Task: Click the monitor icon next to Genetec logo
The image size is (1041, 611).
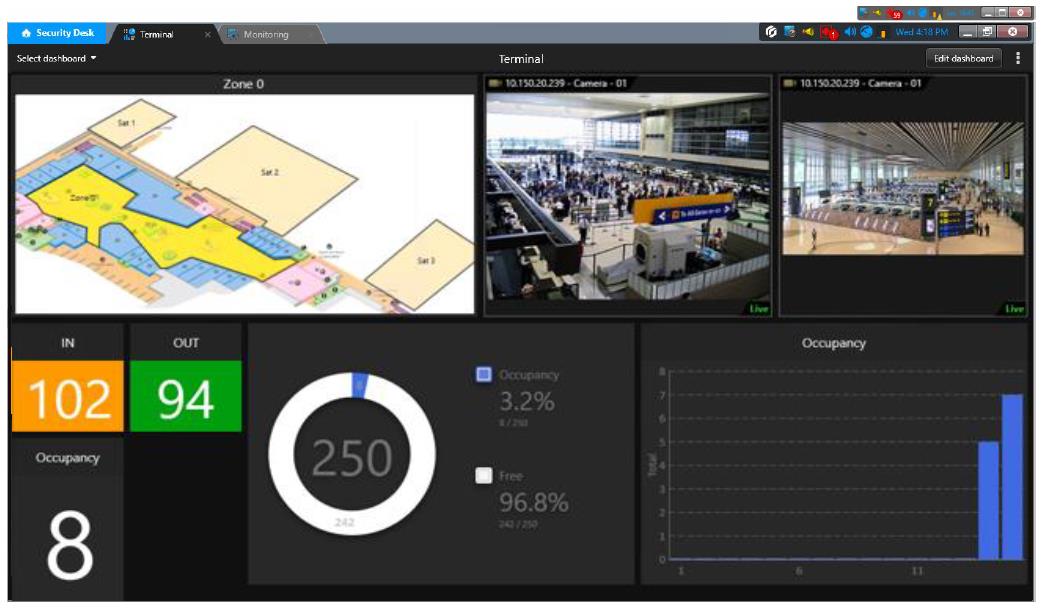Action: point(790,32)
